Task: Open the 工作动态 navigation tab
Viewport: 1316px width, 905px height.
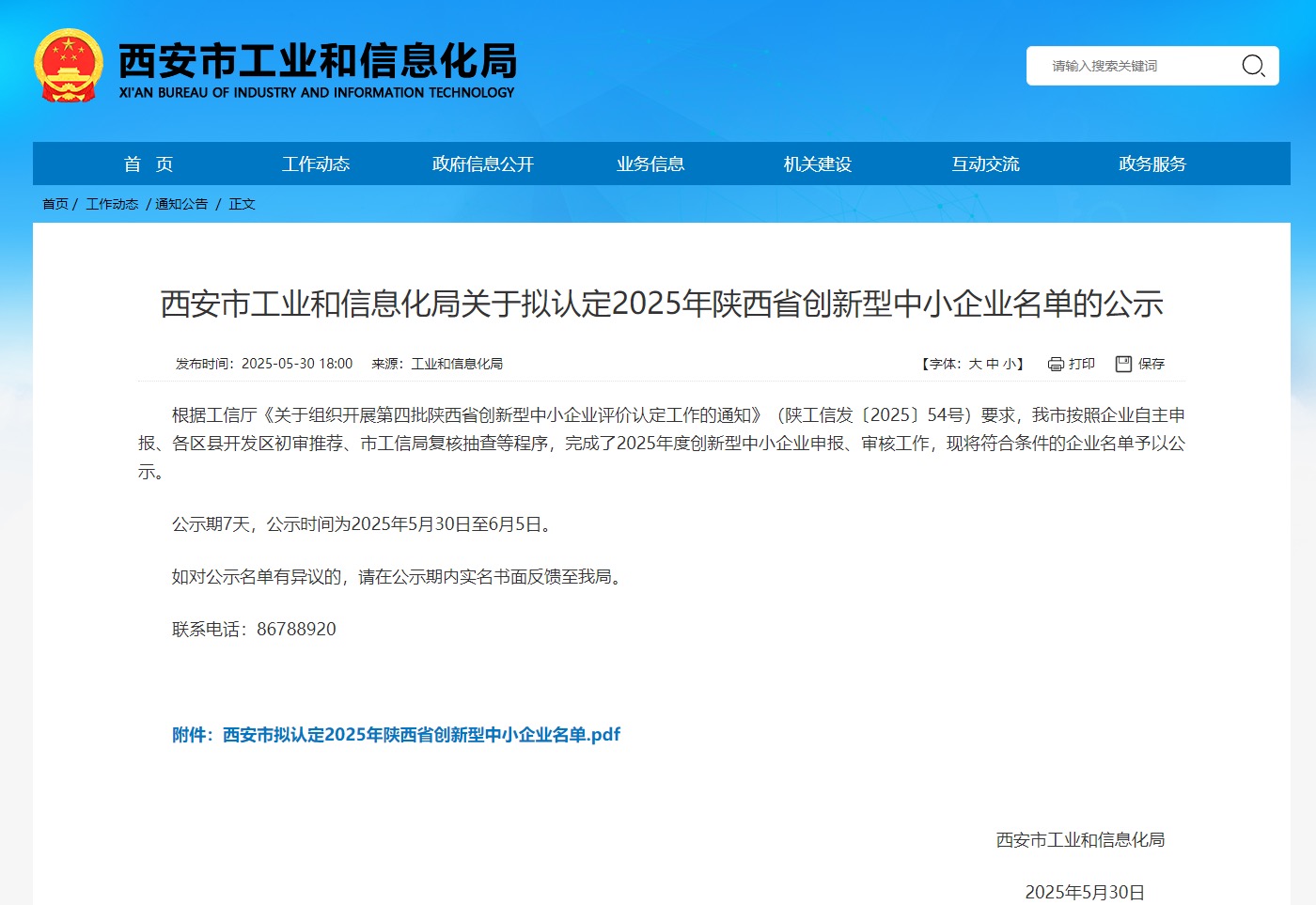Action: click(x=316, y=164)
